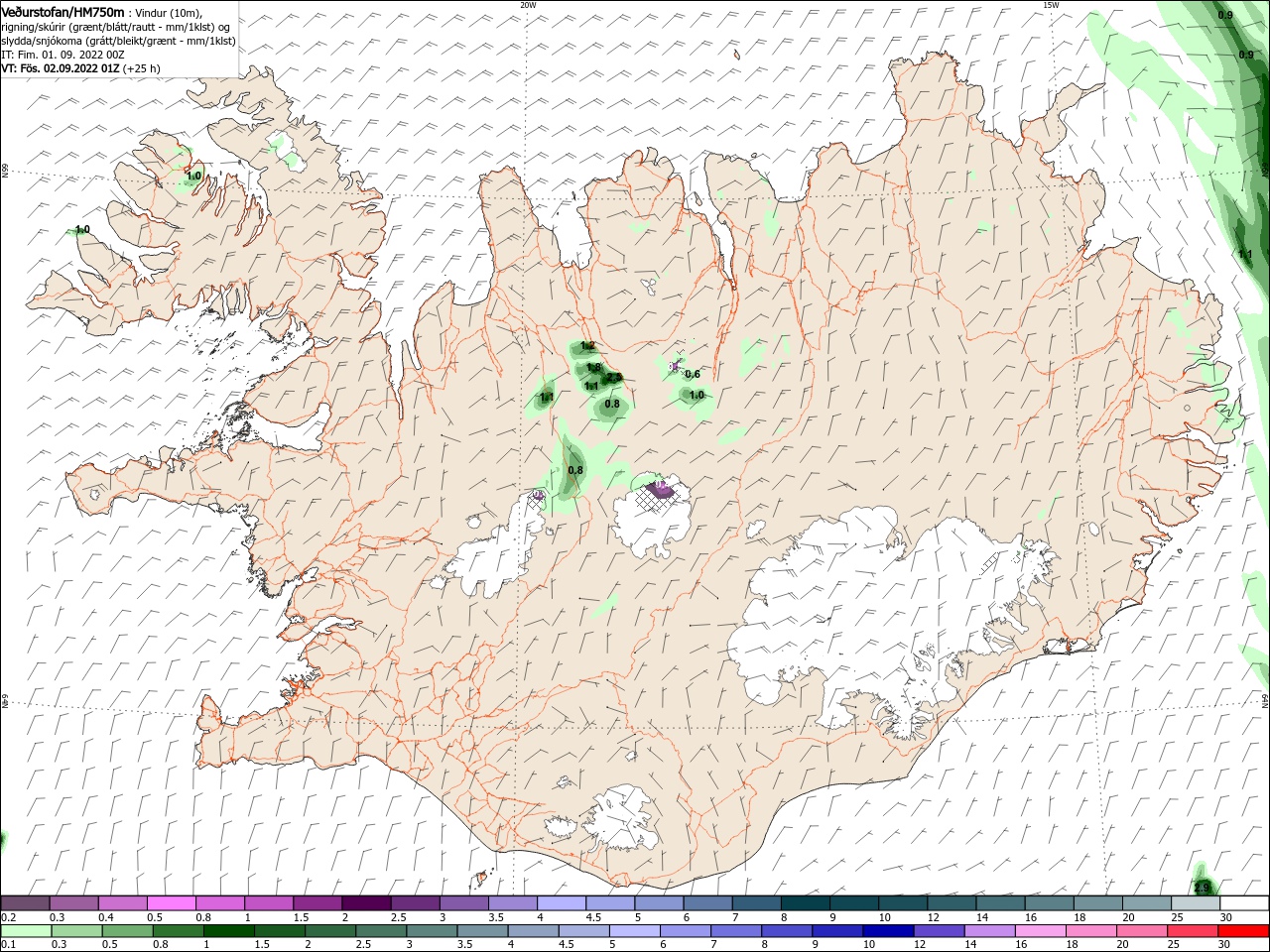The height and width of the screenshot is (952, 1270).
Task: Click the 'Veðurstofan/HM750m' title text
Action: pyautogui.click(x=63, y=12)
